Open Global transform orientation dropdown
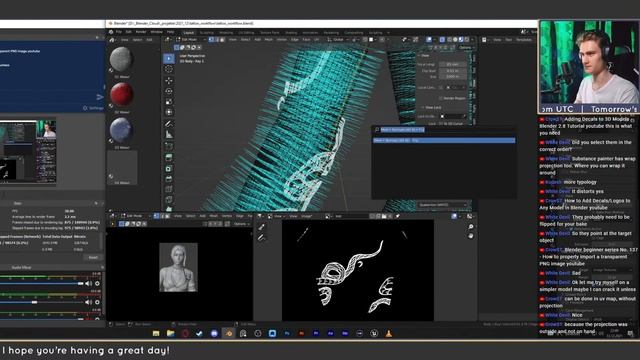 coord(338,40)
